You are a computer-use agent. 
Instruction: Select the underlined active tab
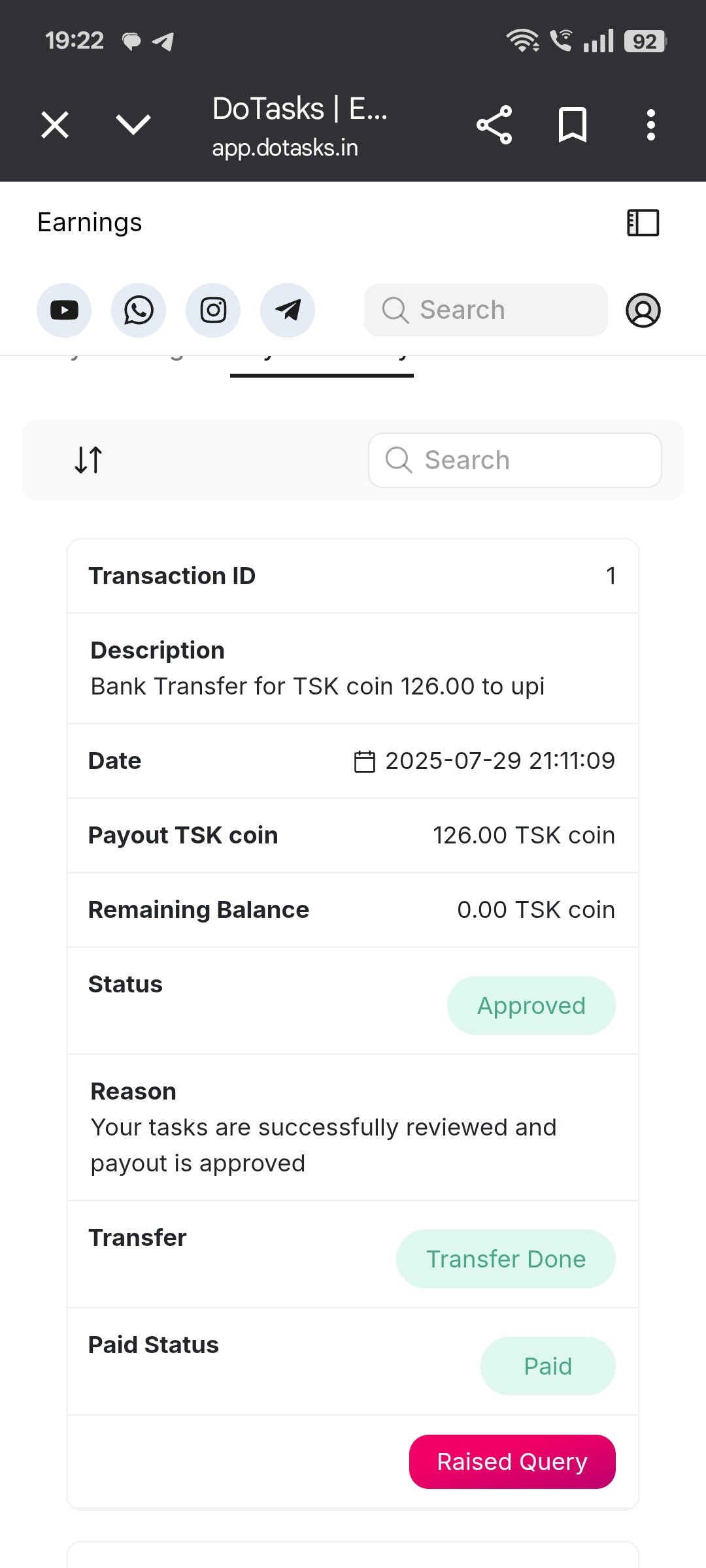click(322, 363)
